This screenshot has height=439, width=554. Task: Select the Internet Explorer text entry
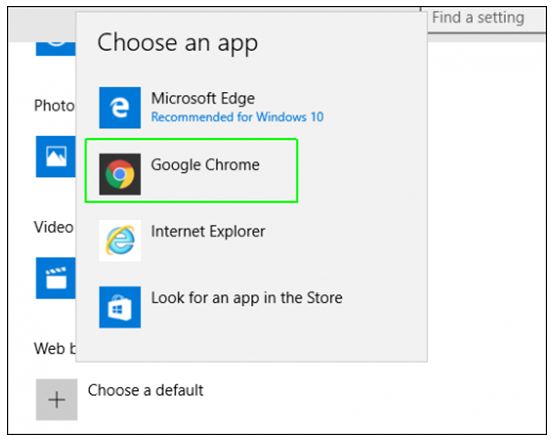click(x=208, y=232)
